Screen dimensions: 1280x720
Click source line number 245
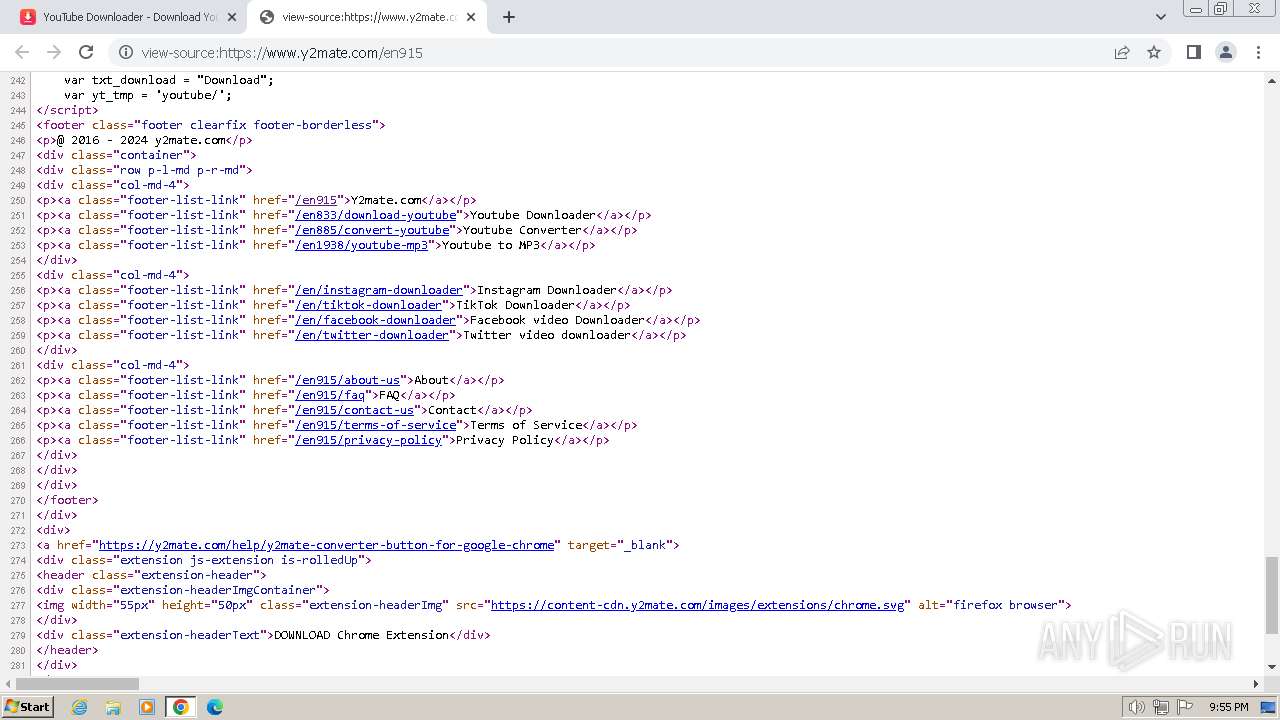point(17,125)
